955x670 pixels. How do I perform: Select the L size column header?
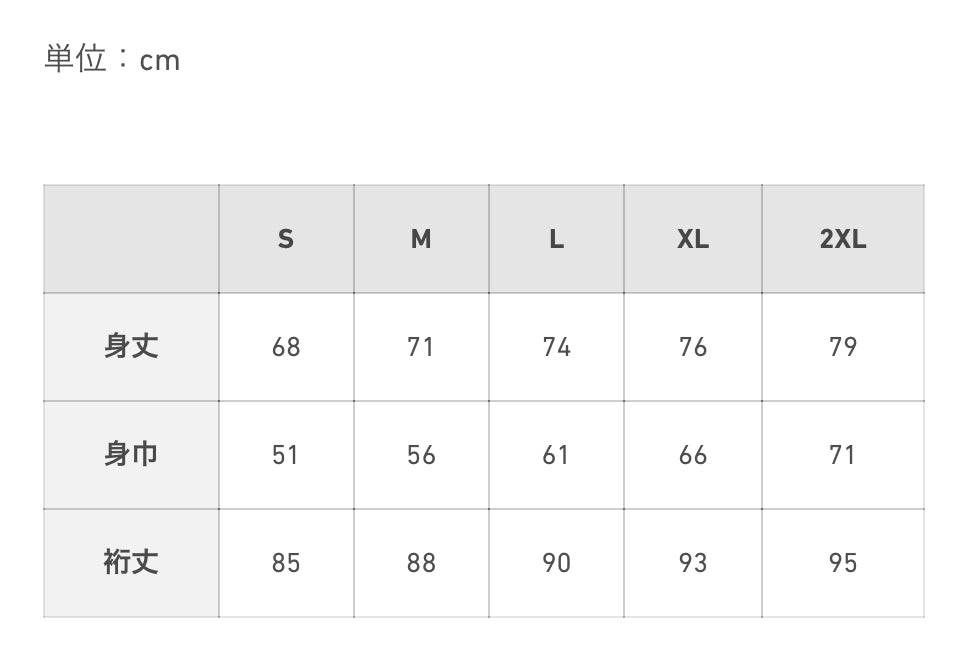tap(556, 239)
